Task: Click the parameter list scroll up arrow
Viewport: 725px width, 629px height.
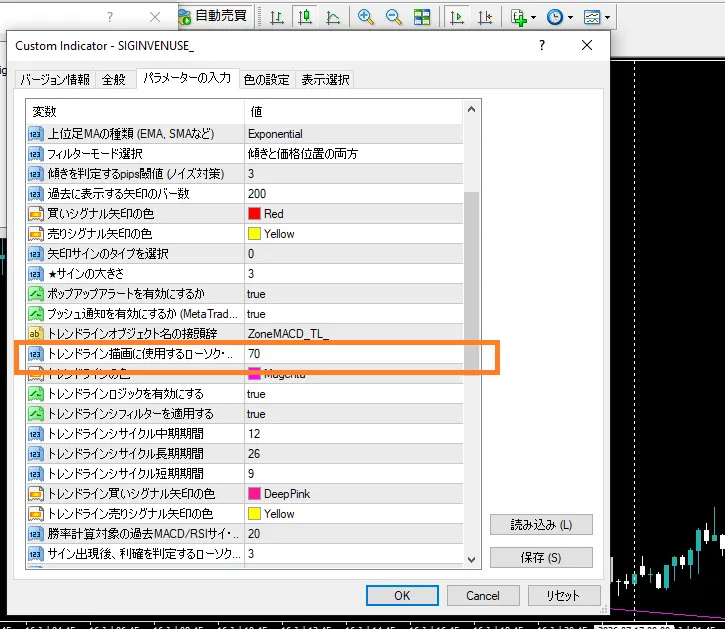Action: [472, 110]
